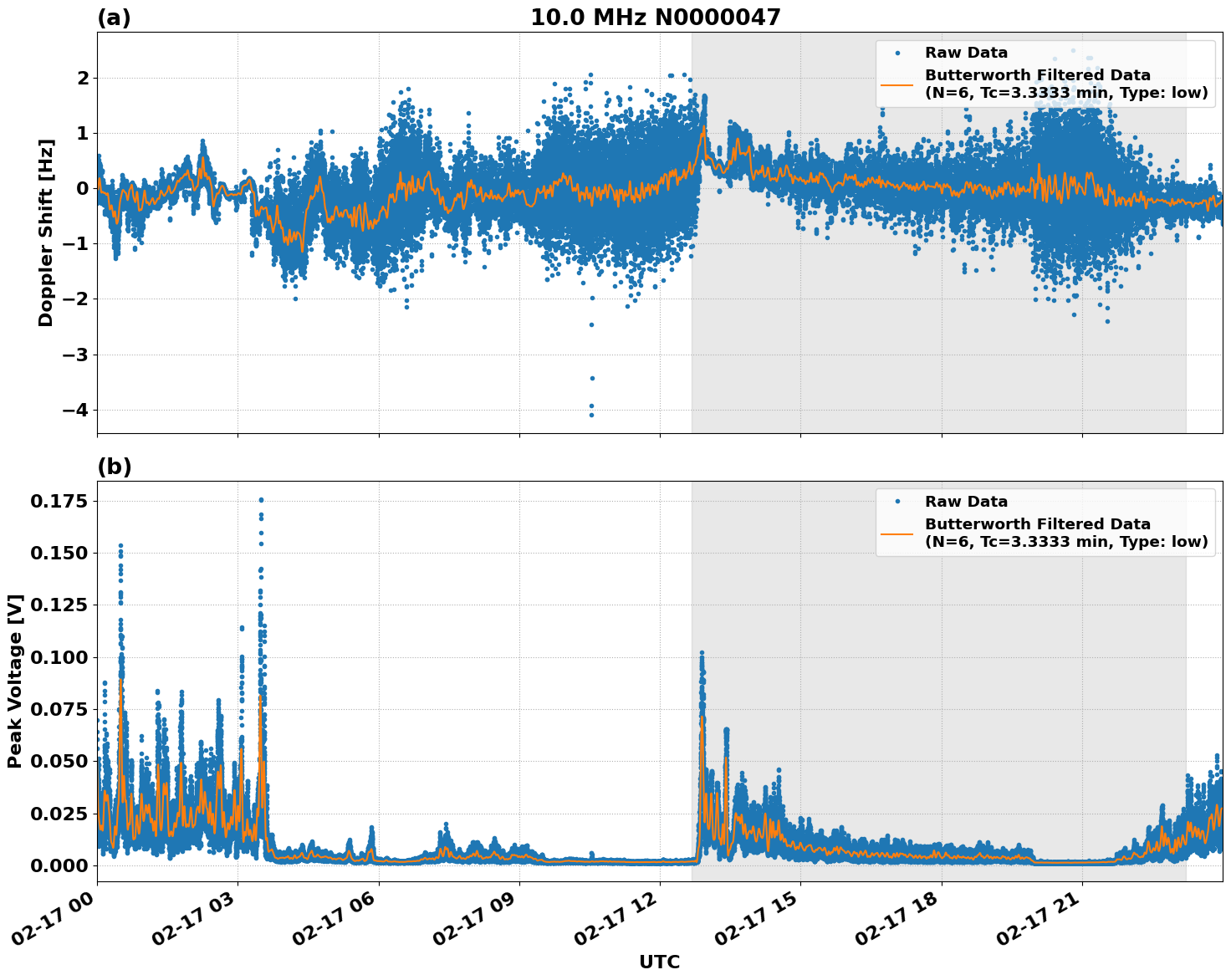The image size is (1231, 980).
Task: Click the subplot label (b)
Action: (116, 466)
